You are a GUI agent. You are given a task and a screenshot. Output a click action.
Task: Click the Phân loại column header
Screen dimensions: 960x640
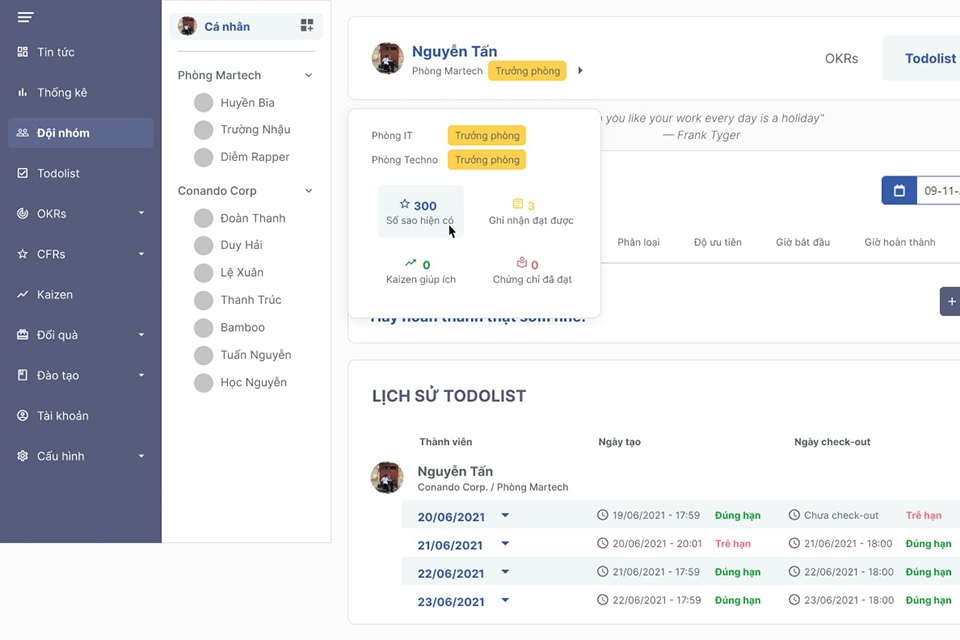click(x=638, y=242)
